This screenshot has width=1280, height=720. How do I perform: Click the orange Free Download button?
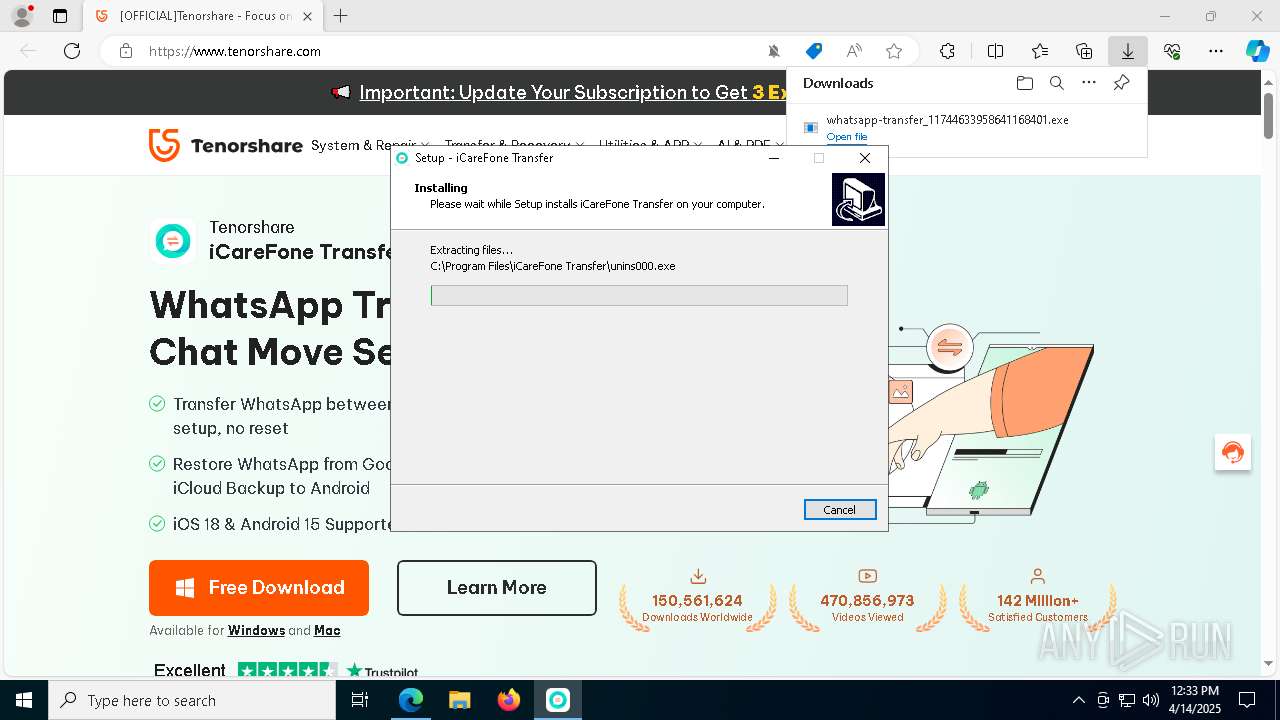pyautogui.click(x=259, y=588)
